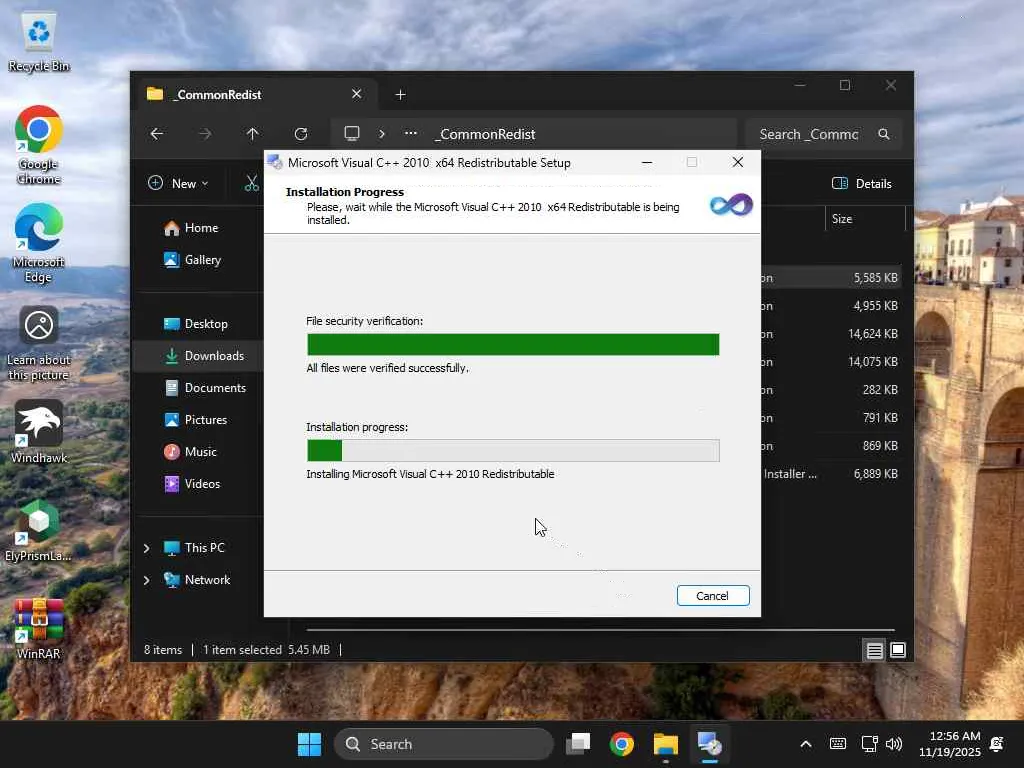Open Recycle Bin on desktop
Screen dimensions: 1024x768
(x=39, y=42)
